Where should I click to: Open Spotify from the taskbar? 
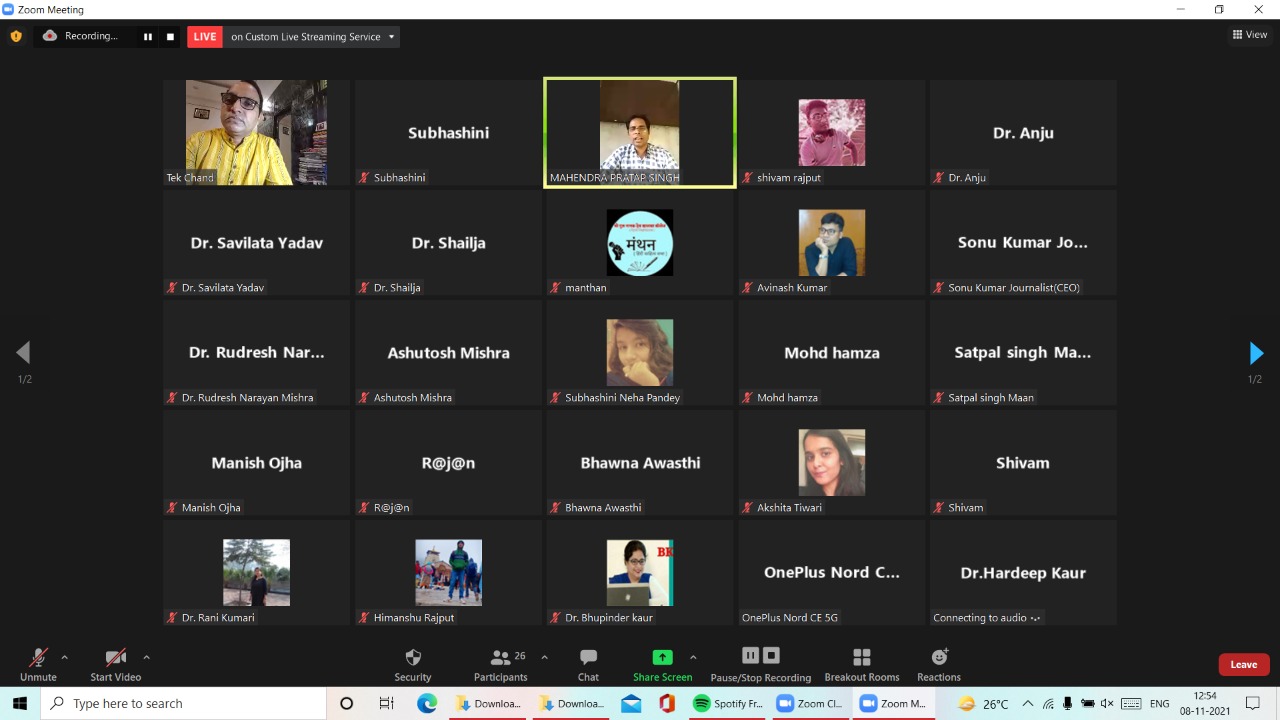point(728,703)
